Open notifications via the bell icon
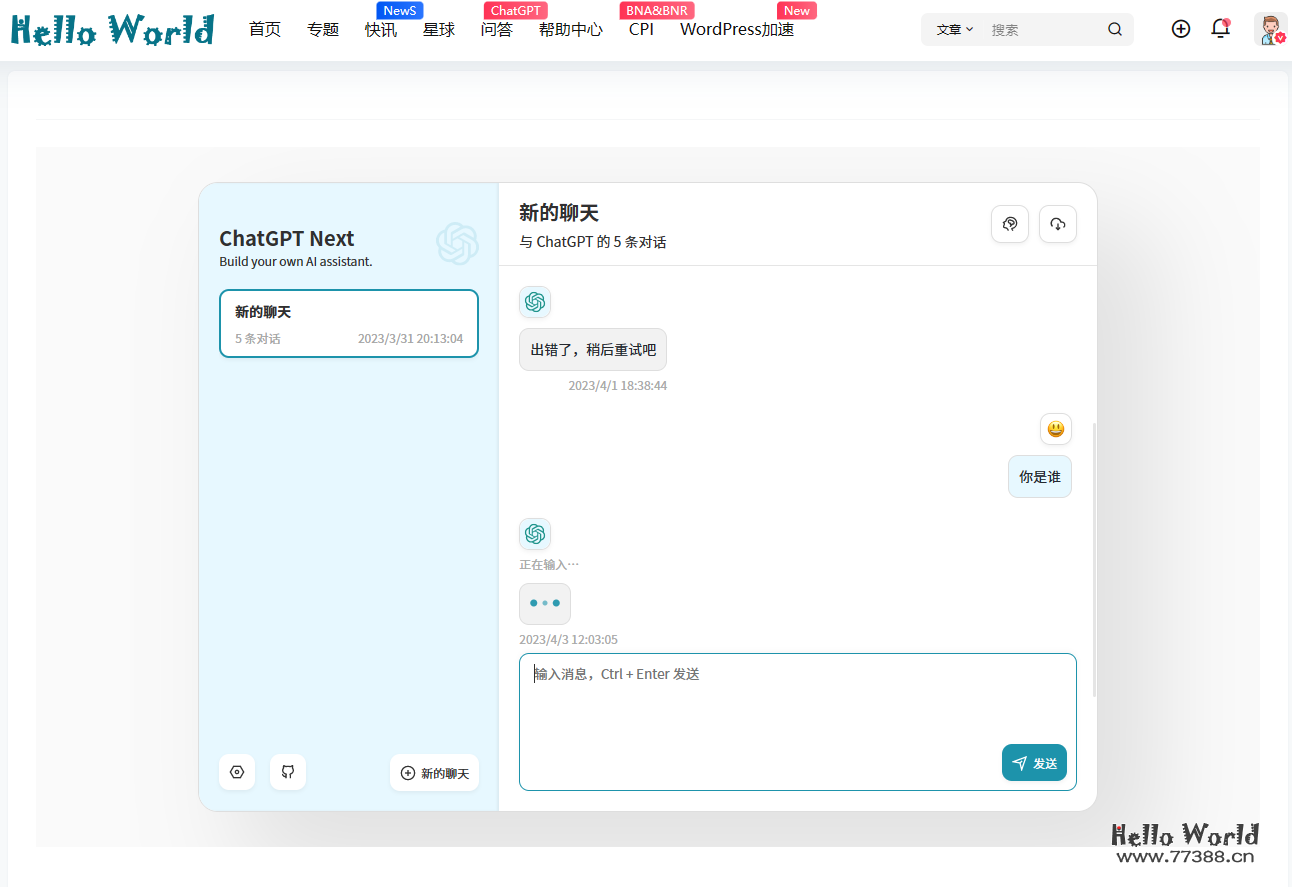The width and height of the screenshot is (1292, 887). coord(1220,29)
